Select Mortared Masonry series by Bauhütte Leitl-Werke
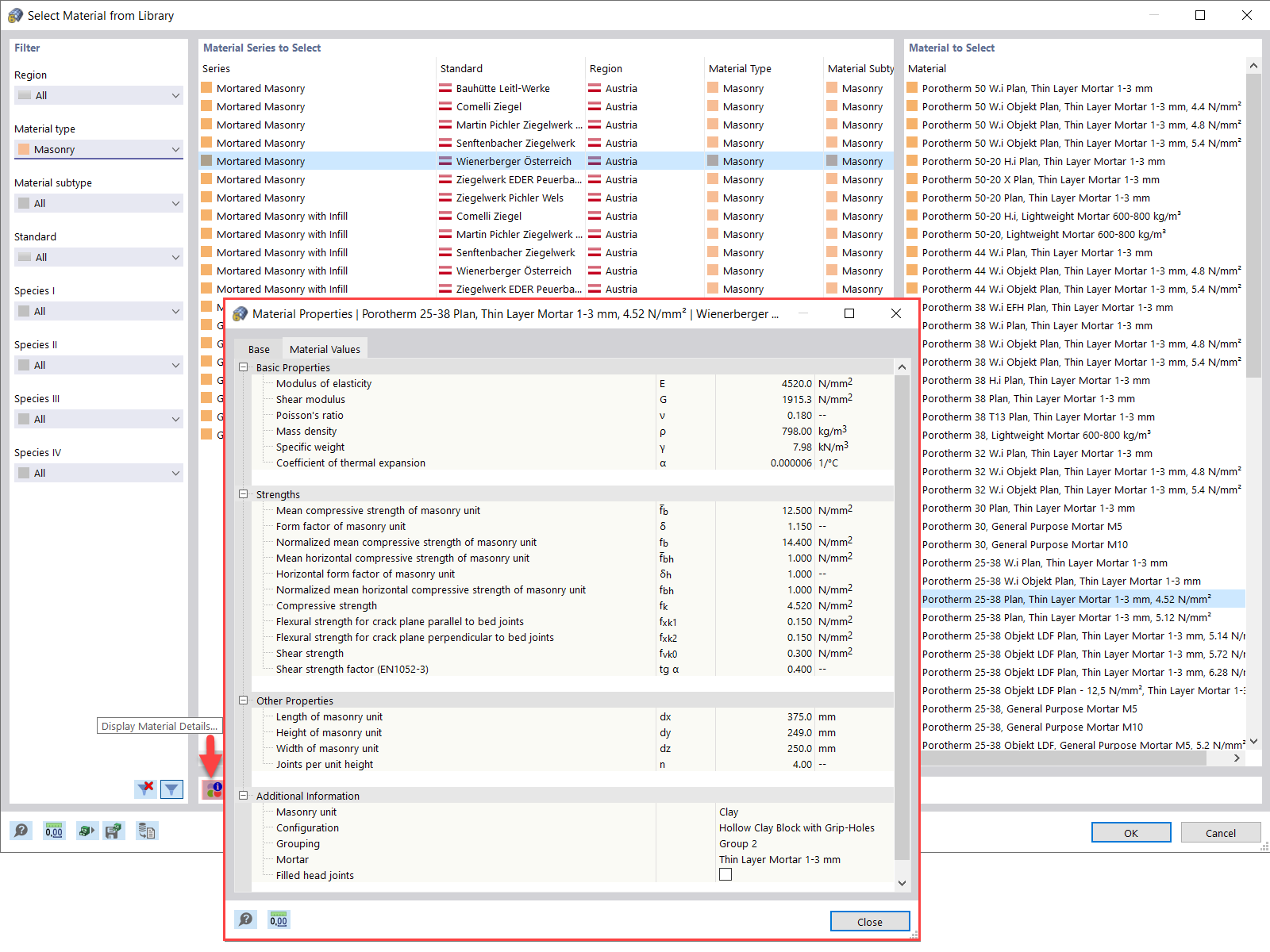This screenshot has width=1270, height=952. 546,88
